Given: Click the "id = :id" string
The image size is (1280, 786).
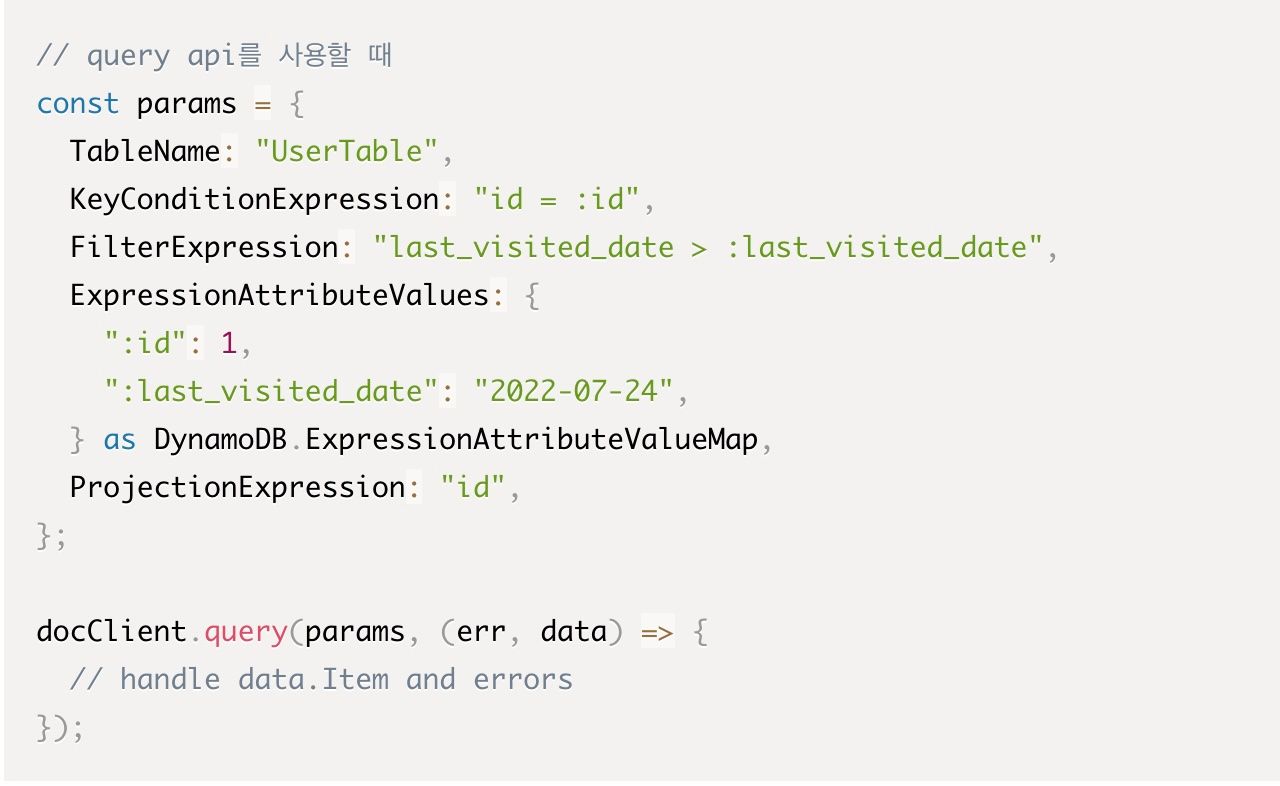Looking at the screenshot, I should 556,199.
